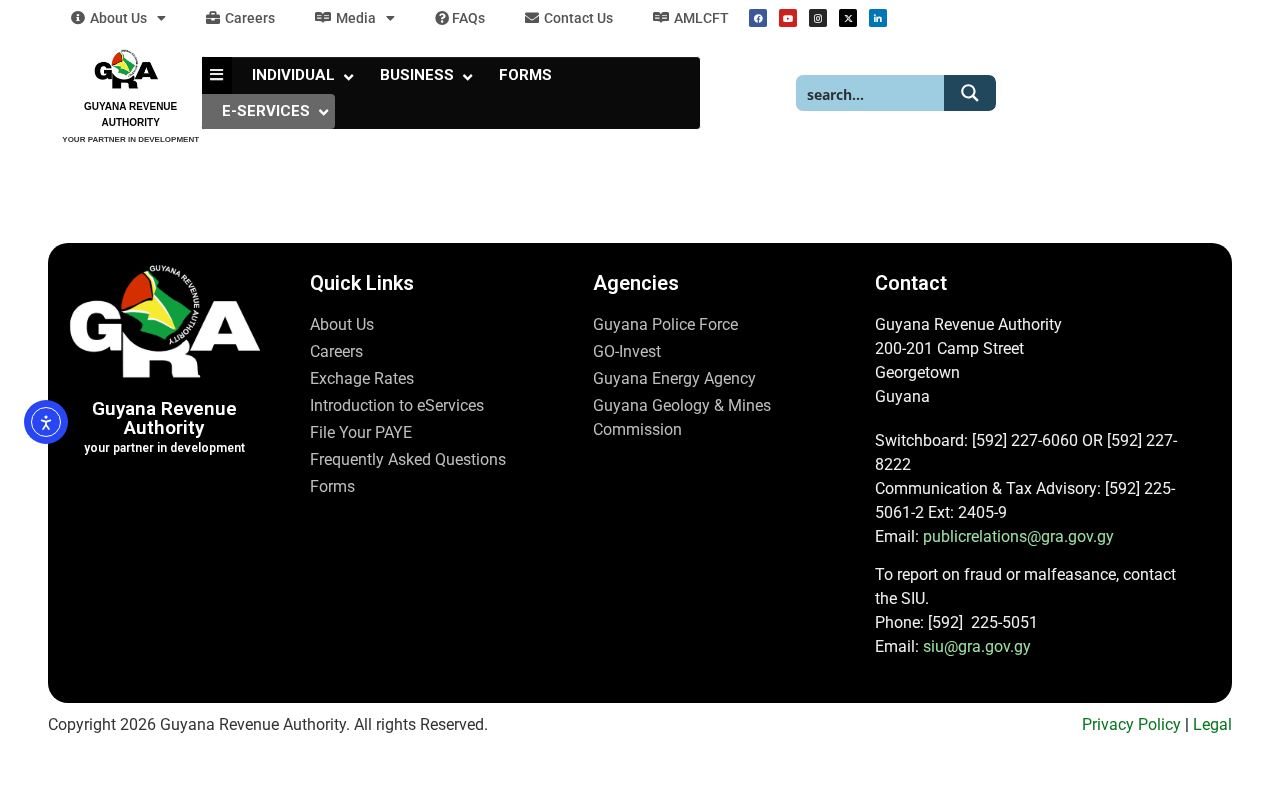Expand the INDIVIDUAL menu
1280x800 pixels.
click(303, 75)
